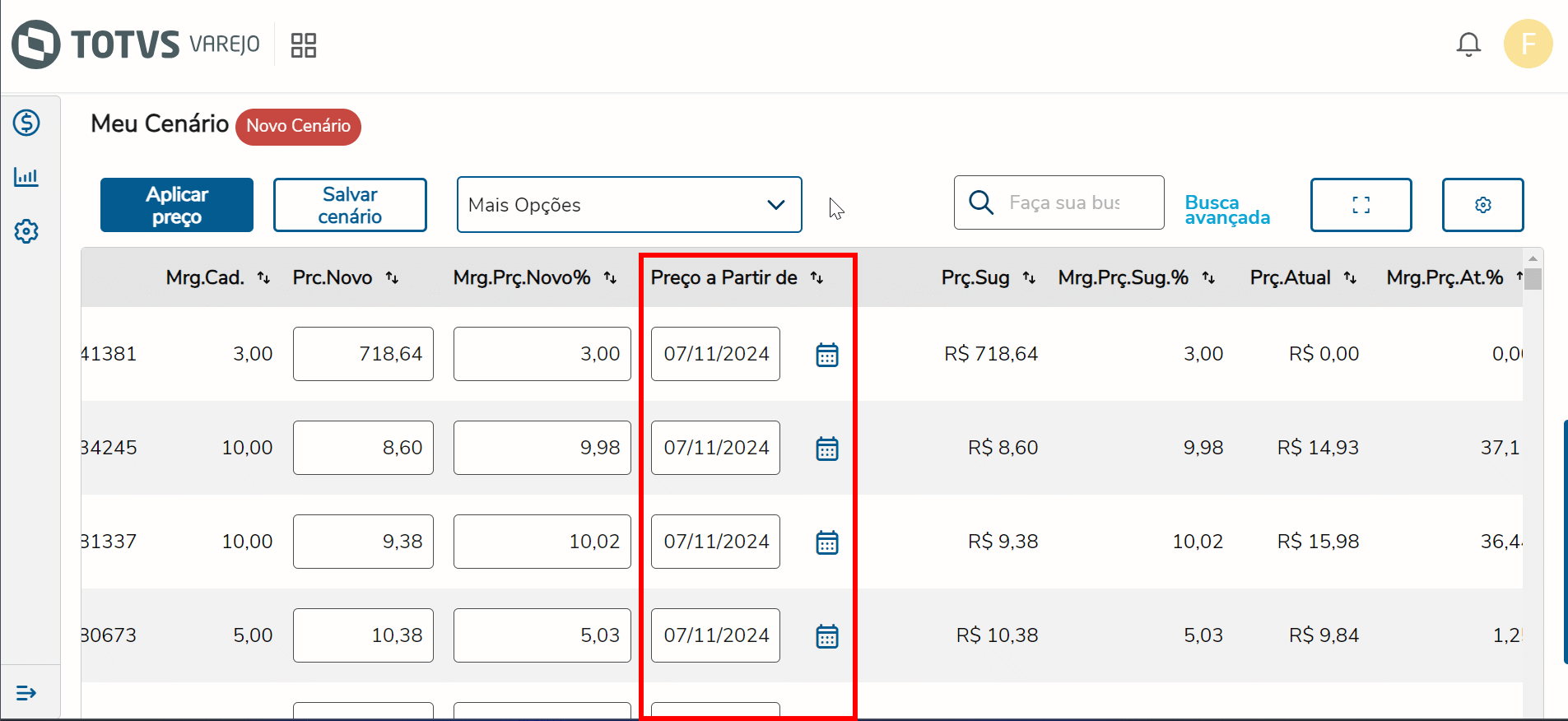Click the search magnifier icon

coord(981,202)
